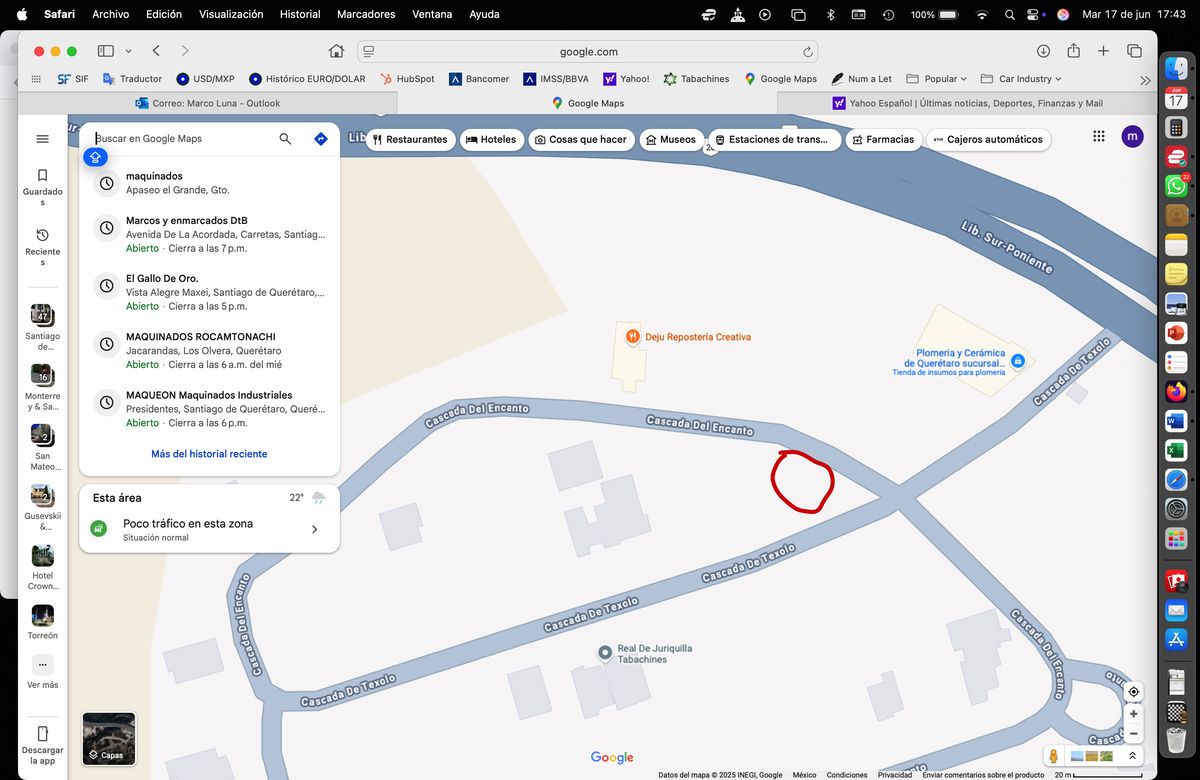
Task: Switch to the Yahoo Español tab
Action: [x=967, y=103]
